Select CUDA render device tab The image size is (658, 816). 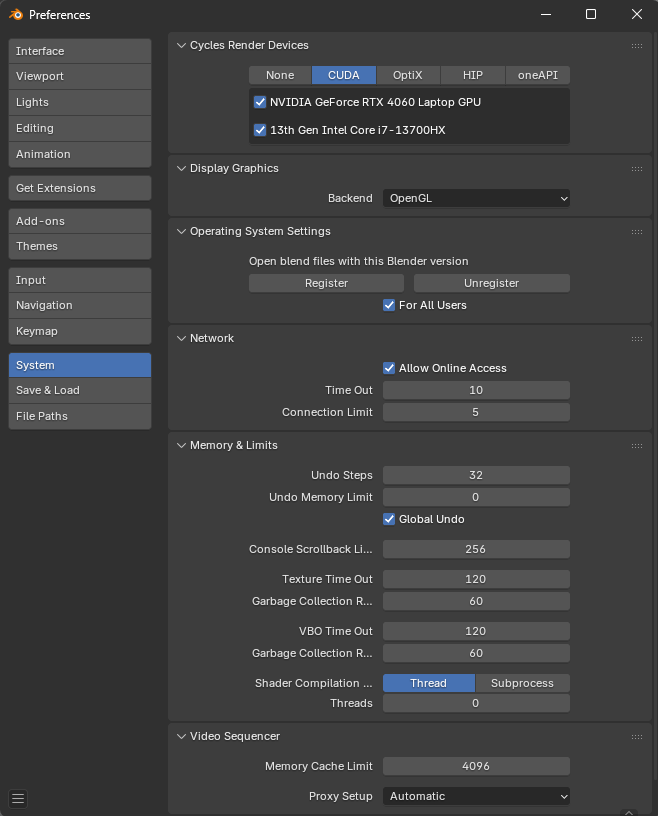[x=344, y=75]
